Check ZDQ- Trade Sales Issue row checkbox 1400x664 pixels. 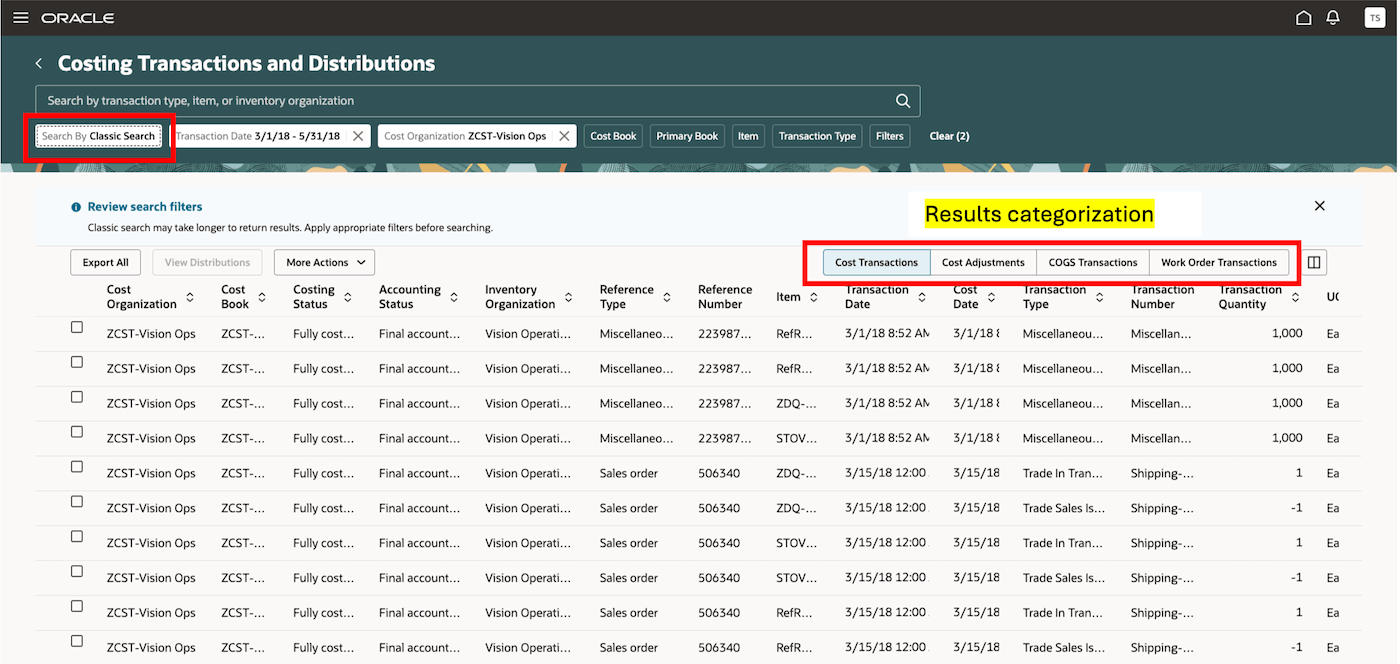click(x=77, y=502)
